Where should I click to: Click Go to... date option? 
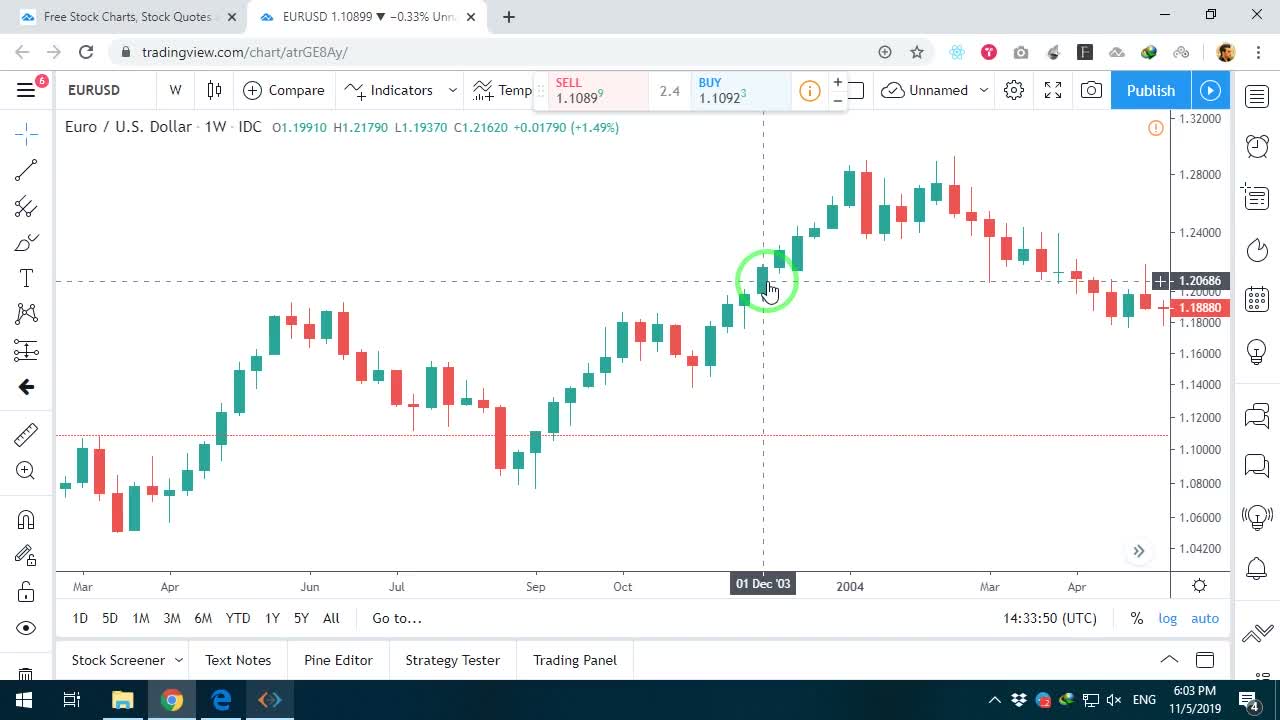[x=397, y=618]
